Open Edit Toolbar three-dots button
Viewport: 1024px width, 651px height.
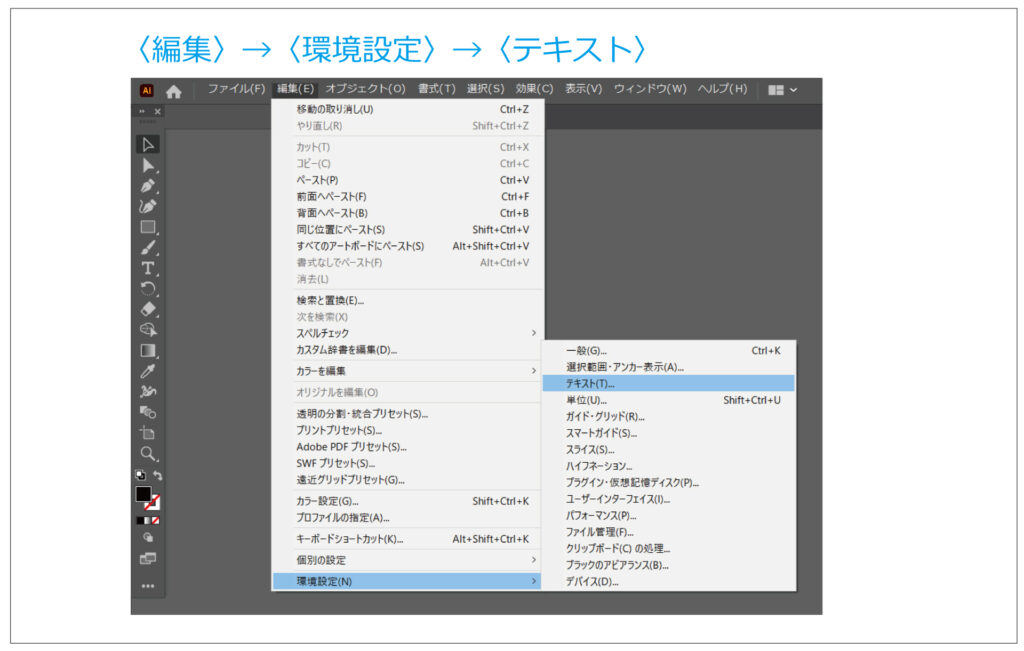coord(148,586)
